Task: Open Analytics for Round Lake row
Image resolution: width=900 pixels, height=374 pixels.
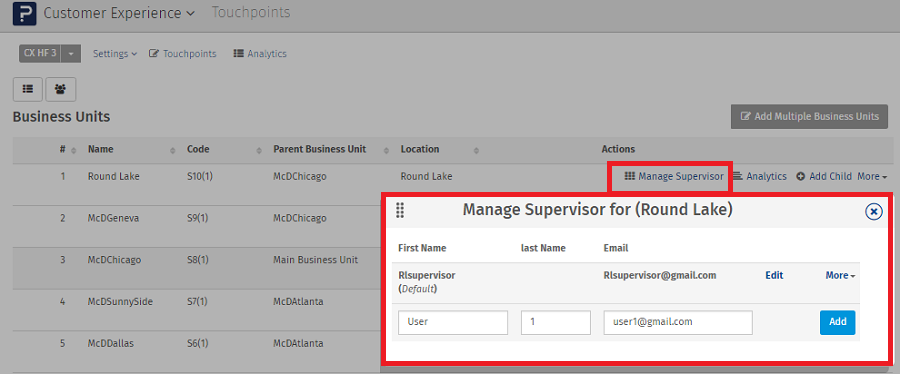Action: (x=760, y=176)
